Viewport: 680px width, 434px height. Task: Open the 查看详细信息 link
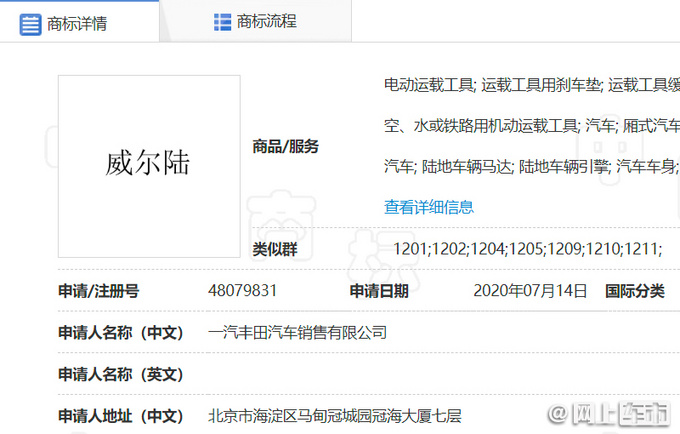point(428,207)
